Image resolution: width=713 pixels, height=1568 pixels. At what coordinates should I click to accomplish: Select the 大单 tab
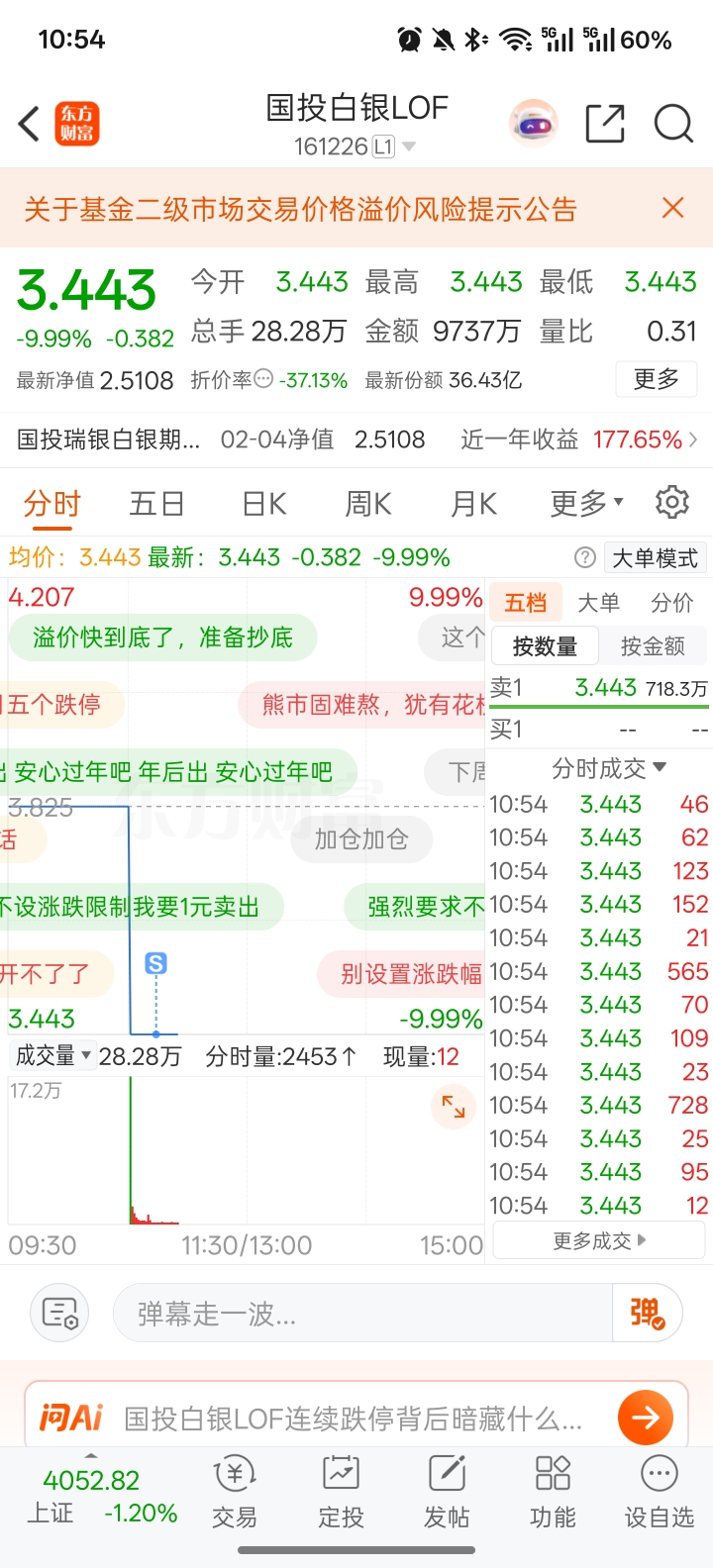click(598, 602)
